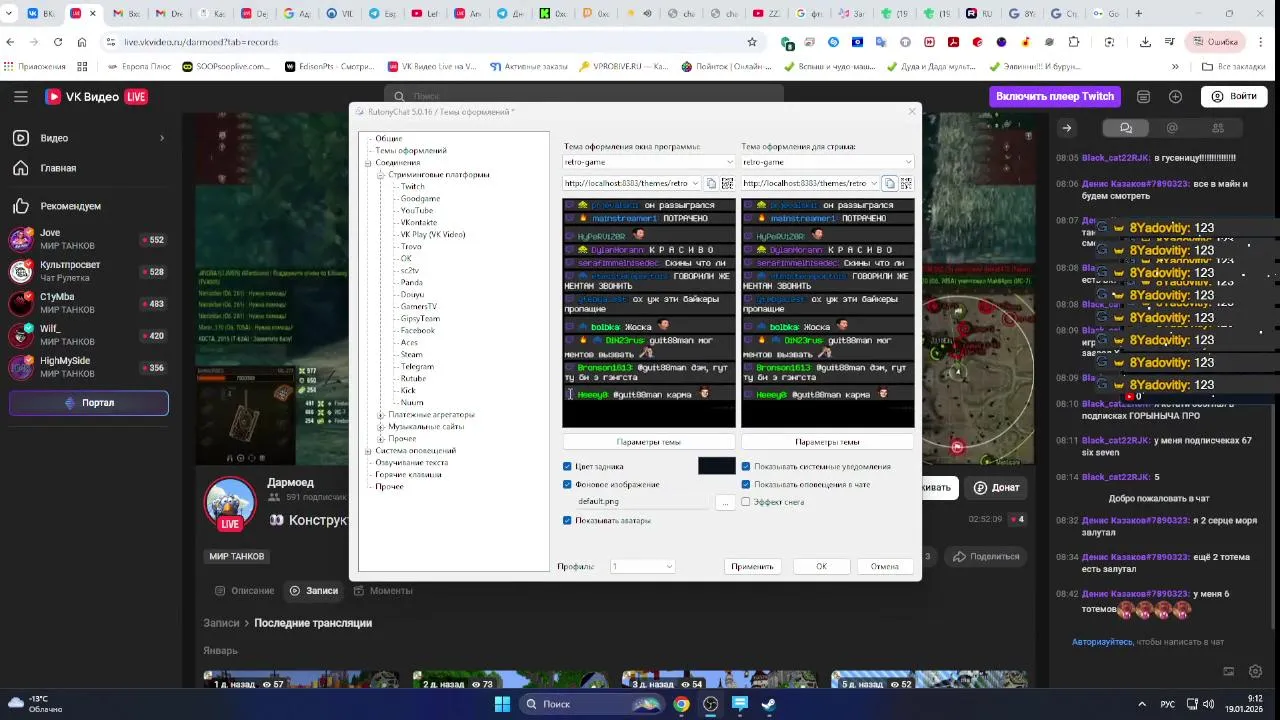Reload the page in the browser

(58, 42)
